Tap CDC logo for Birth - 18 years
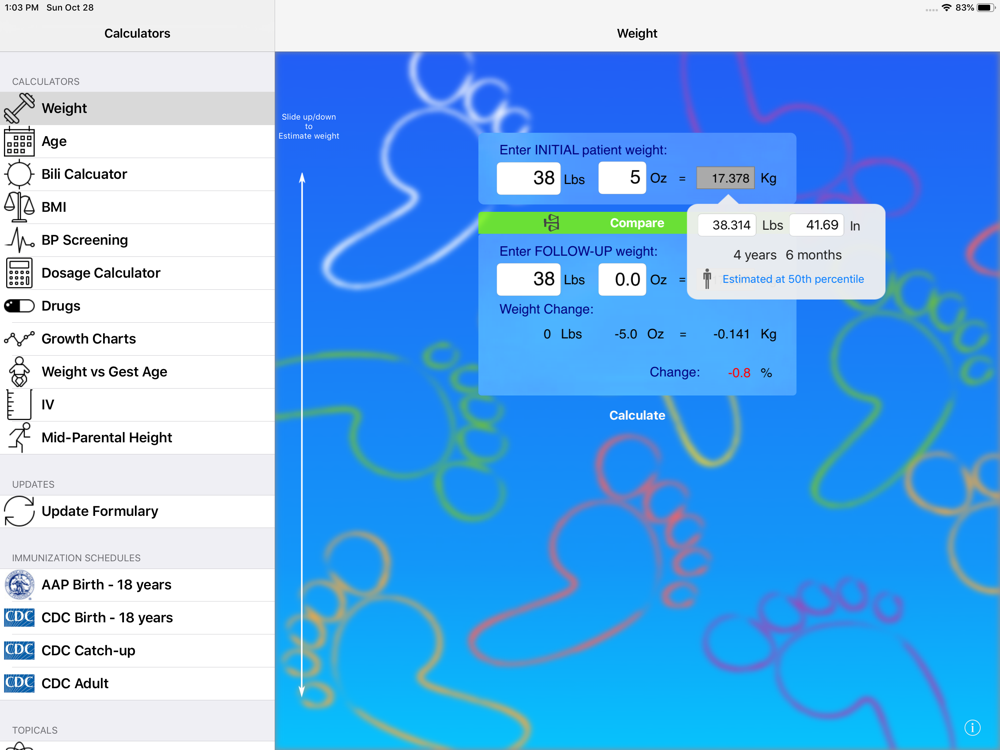 (19, 617)
